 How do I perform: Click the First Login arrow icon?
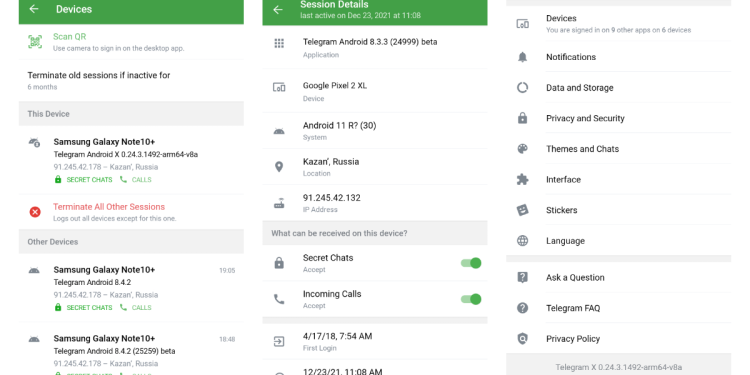[x=279, y=342]
